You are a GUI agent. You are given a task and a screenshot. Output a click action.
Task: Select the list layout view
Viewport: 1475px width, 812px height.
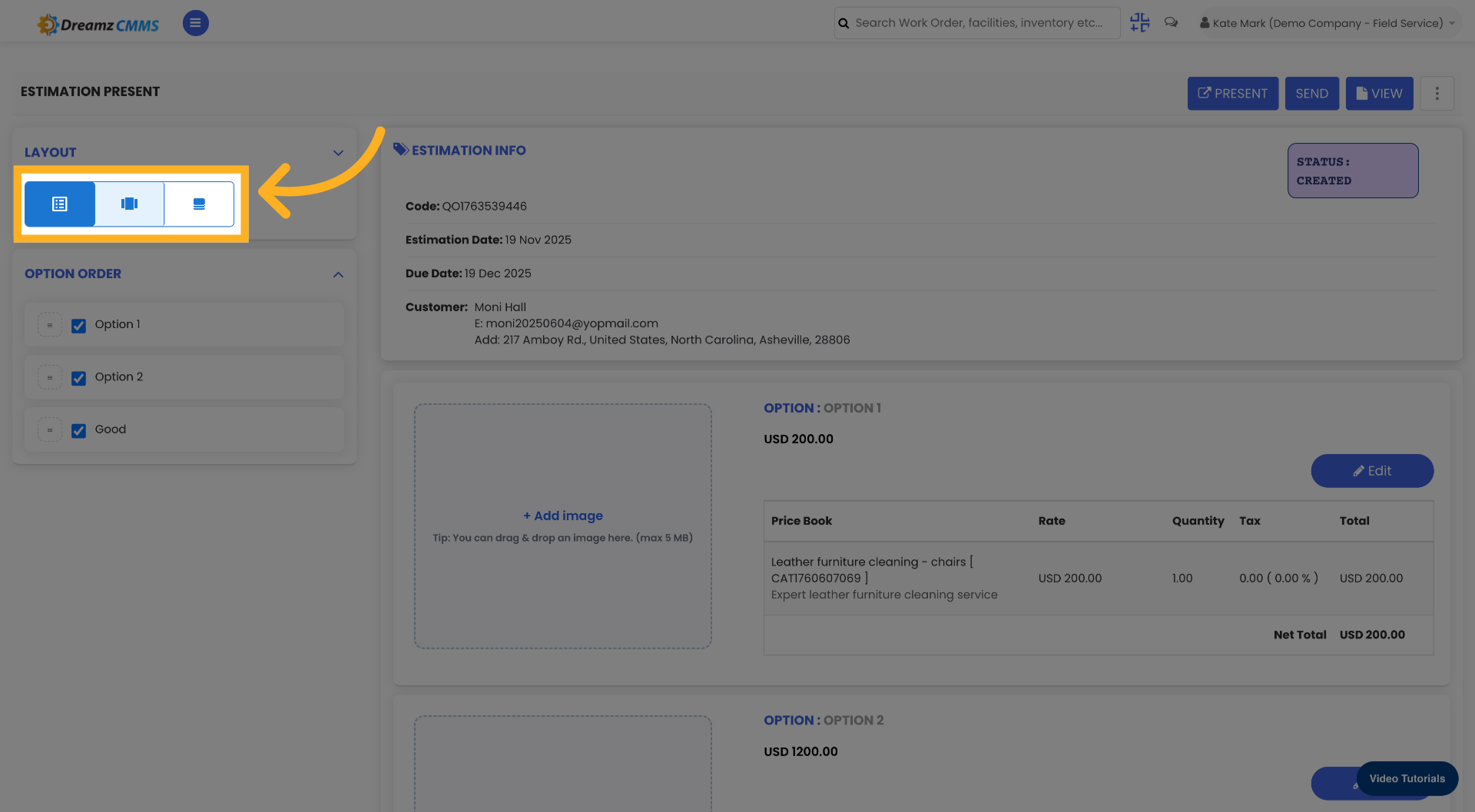(x=60, y=204)
